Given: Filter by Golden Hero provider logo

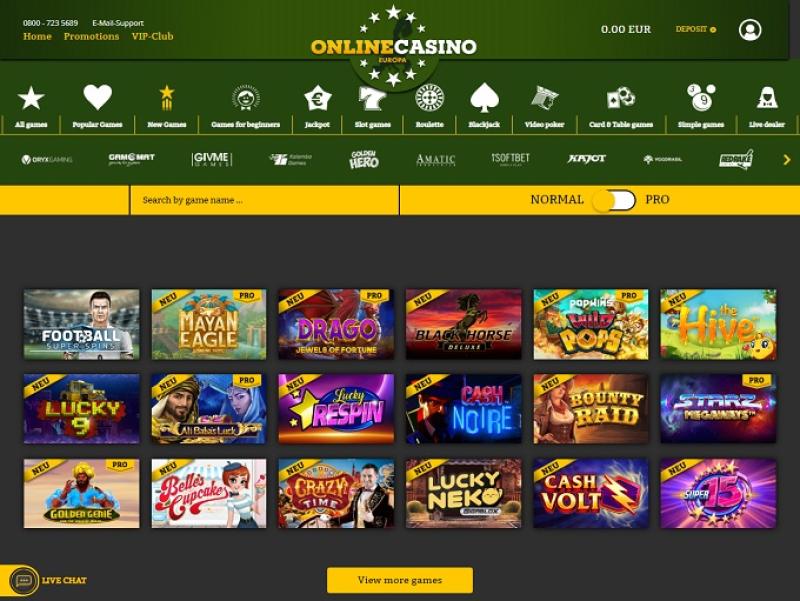Looking at the screenshot, I should click(x=364, y=160).
